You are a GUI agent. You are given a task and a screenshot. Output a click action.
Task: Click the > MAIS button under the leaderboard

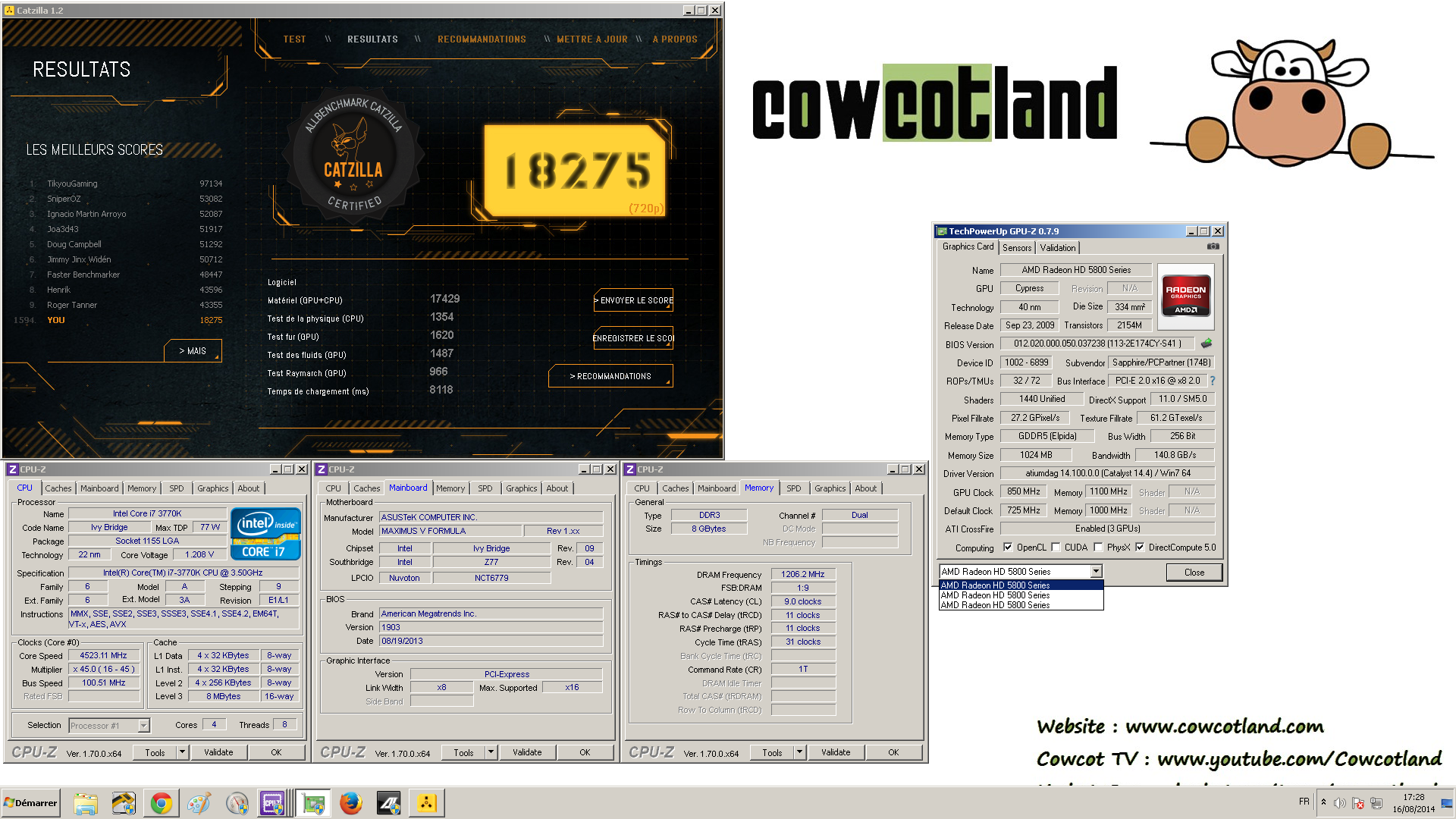(193, 351)
